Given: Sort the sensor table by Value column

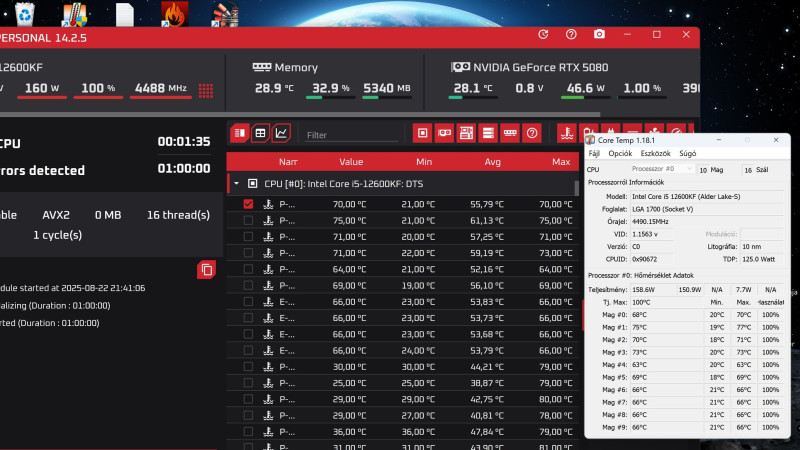Looking at the screenshot, I should [x=351, y=162].
